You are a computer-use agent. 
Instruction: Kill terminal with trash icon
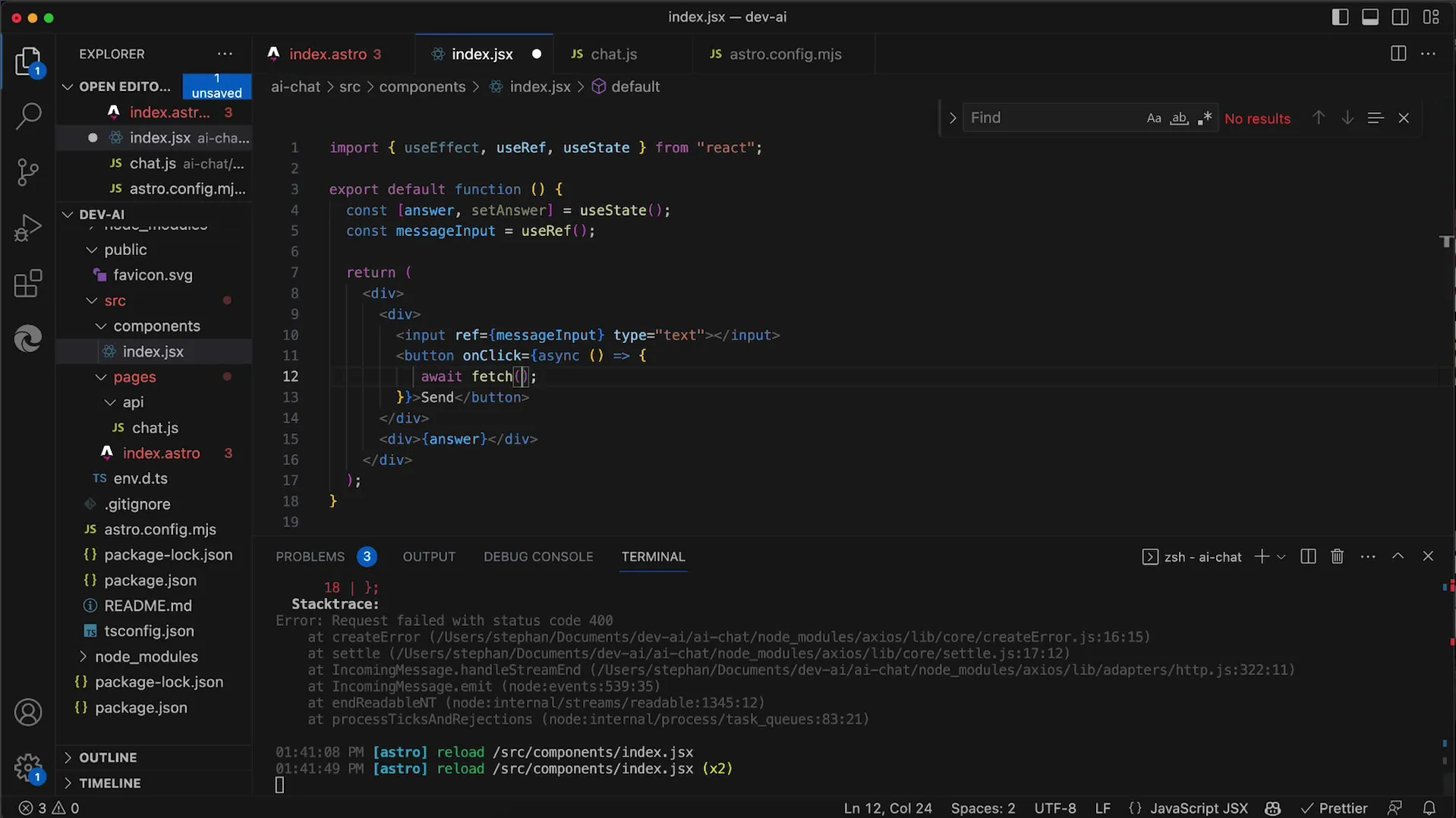click(1338, 556)
